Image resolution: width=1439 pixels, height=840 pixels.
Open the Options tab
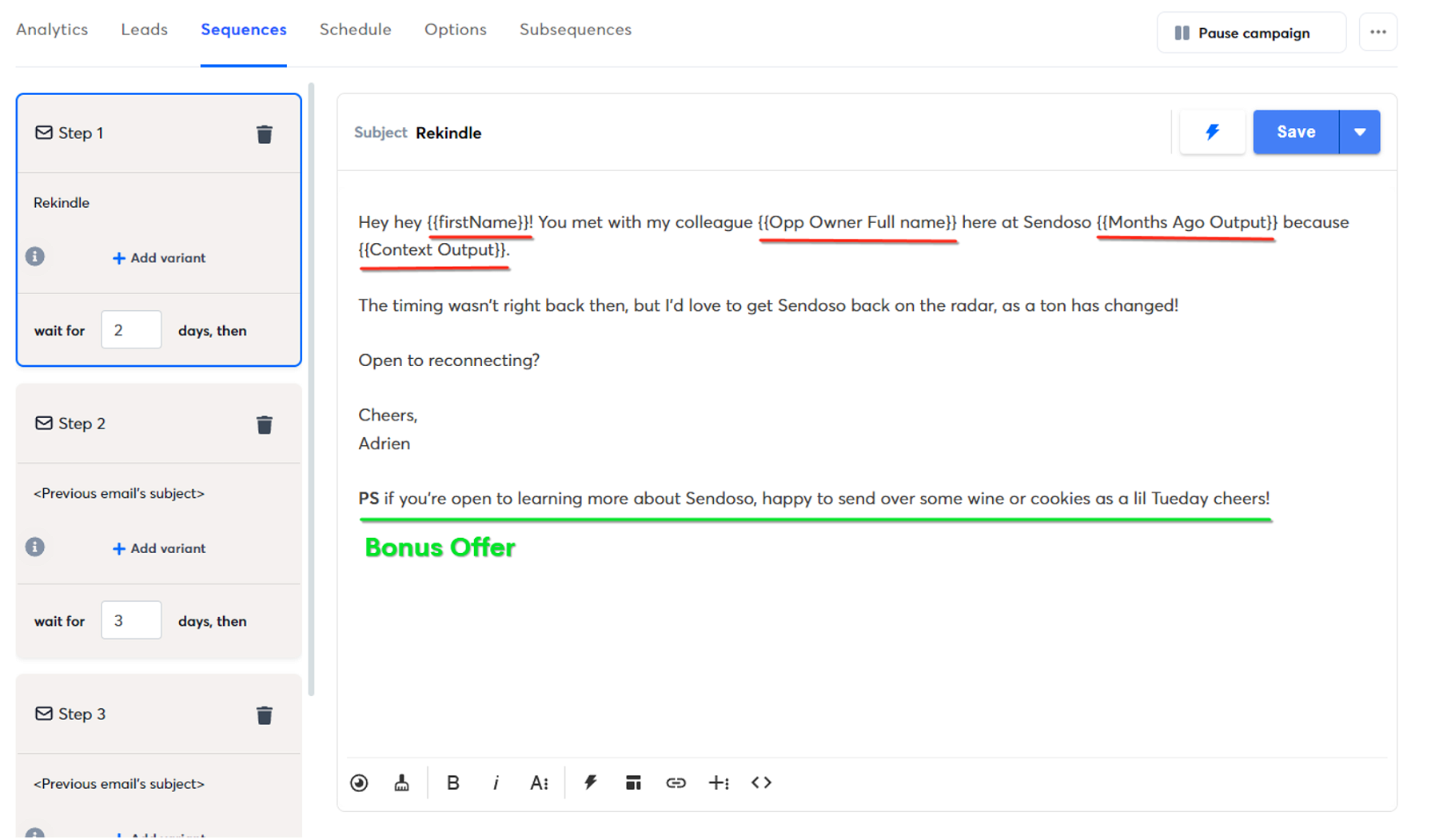click(x=456, y=30)
